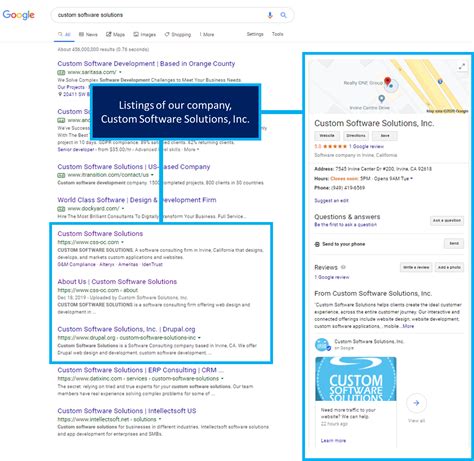
Task: Open Custom Software Solutions ERP Consulting result
Action: [x=140, y=370]
